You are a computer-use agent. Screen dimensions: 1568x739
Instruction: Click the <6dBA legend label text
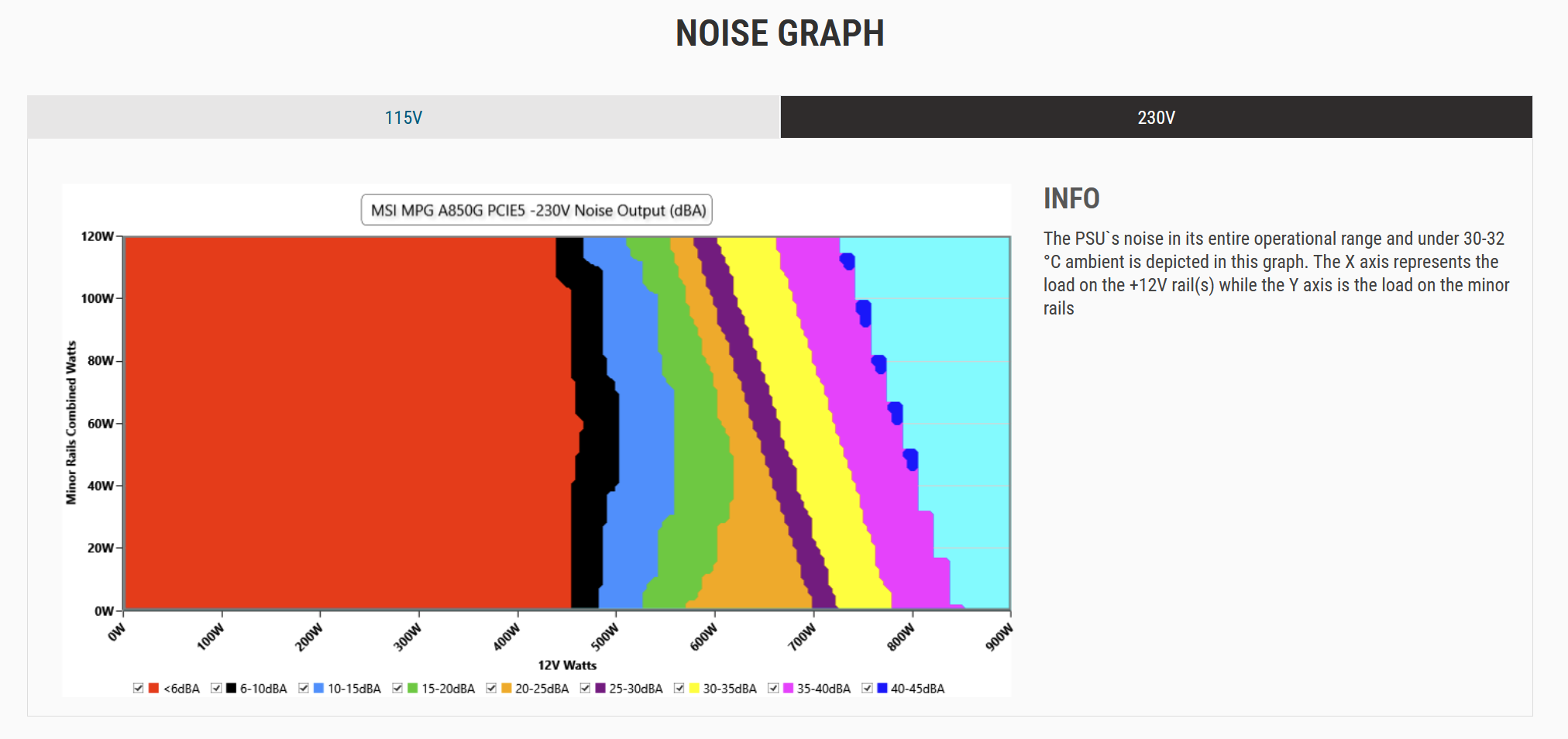coord(181,688)
